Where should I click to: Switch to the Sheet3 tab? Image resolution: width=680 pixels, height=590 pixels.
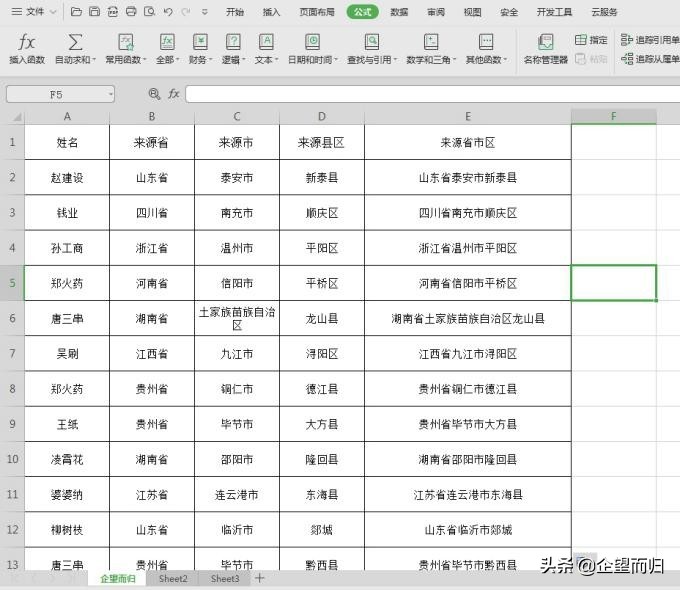[225, 579]
